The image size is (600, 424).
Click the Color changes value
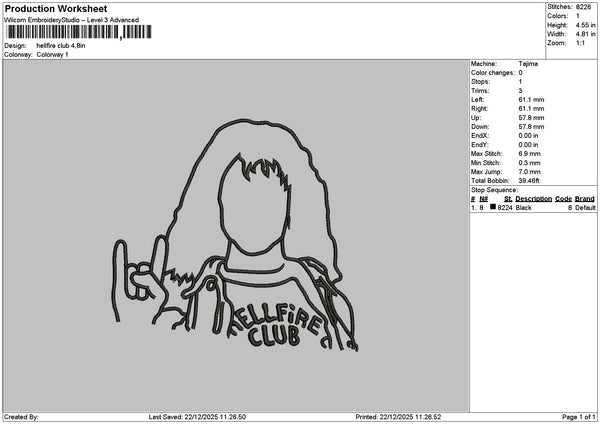coord(520,73)
